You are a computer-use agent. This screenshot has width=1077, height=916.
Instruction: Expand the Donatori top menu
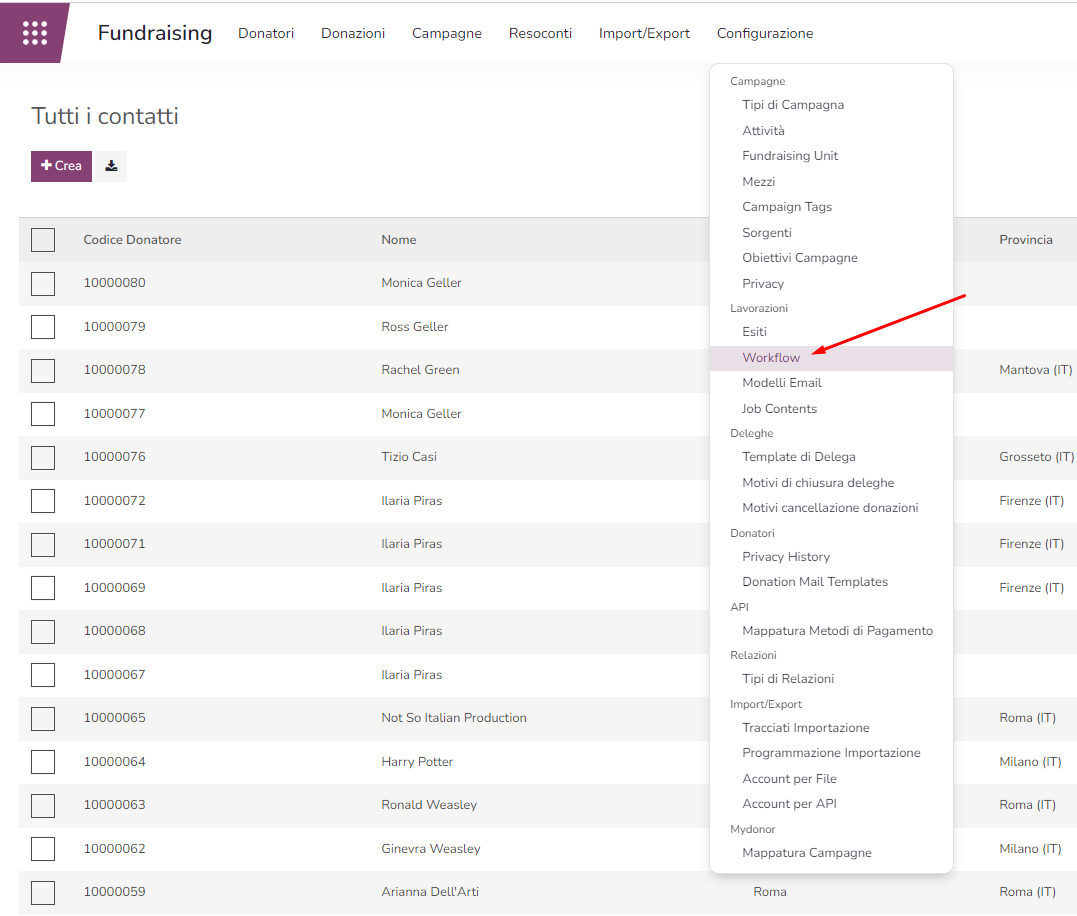point(266,33)
